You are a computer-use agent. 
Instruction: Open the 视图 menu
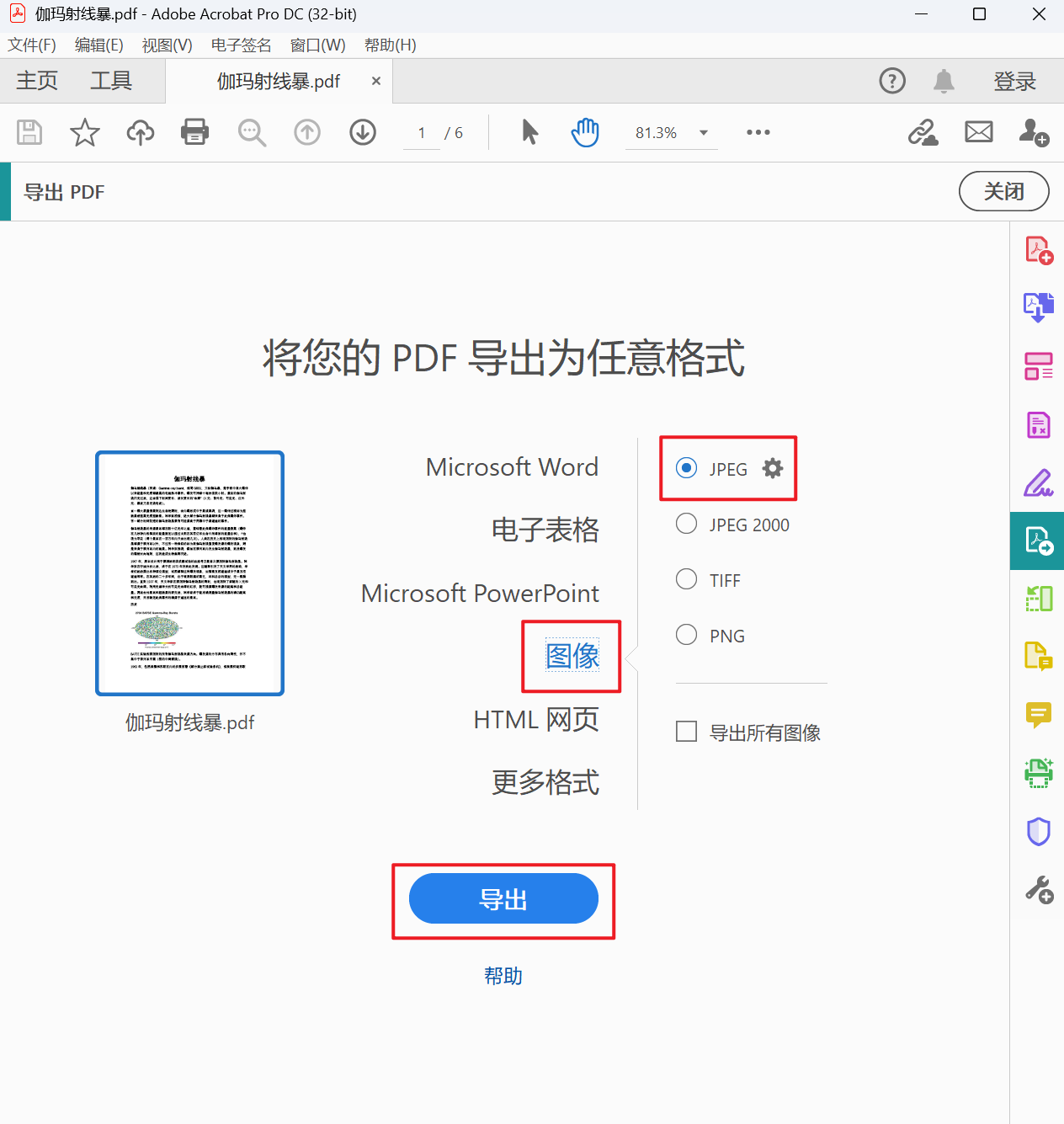[x=165, y=45]
